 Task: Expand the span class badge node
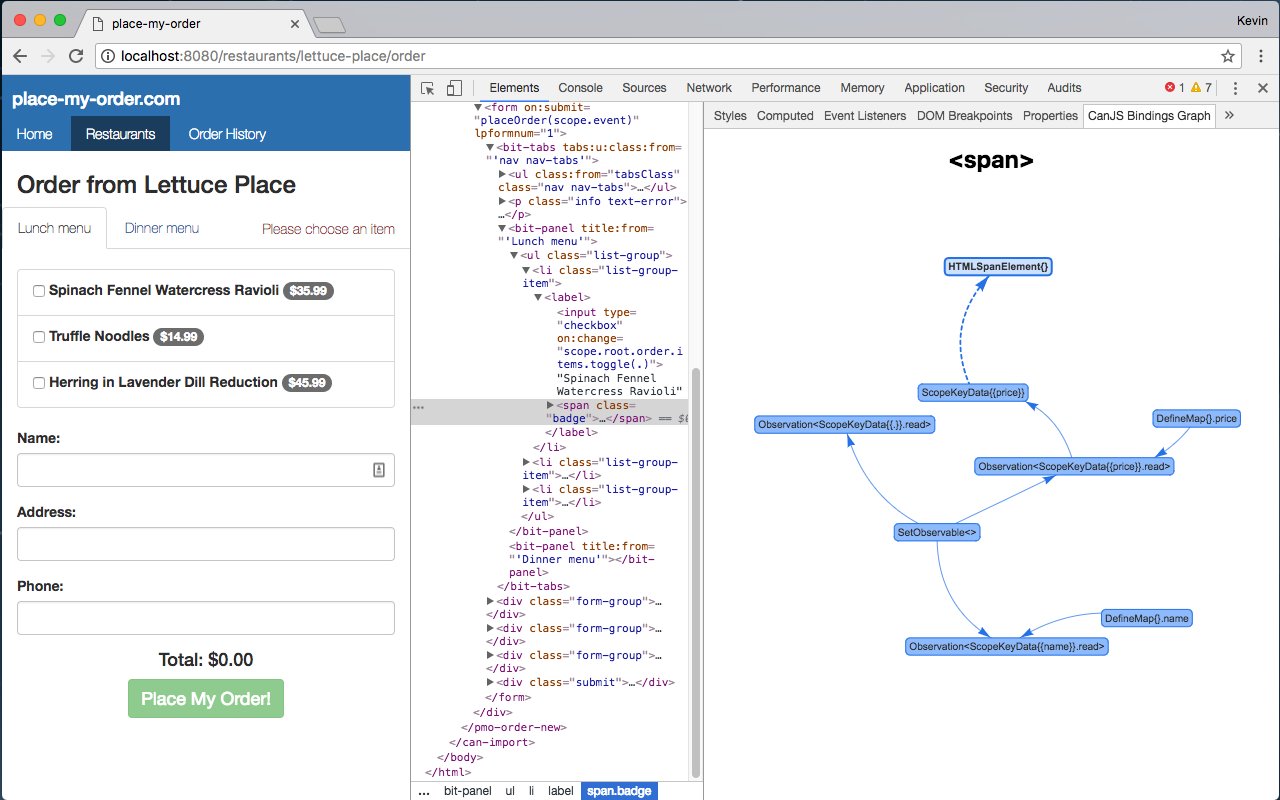[550, 405]
